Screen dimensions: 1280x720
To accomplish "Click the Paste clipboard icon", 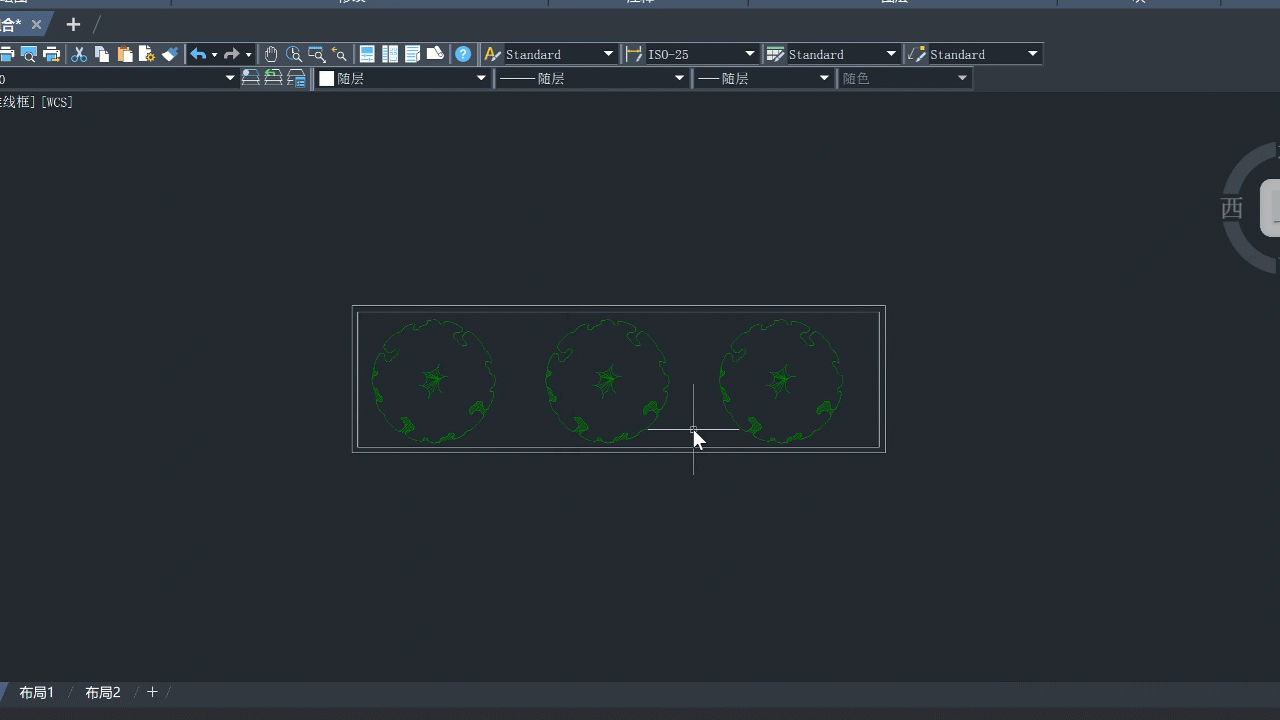I will pos(124,54).
